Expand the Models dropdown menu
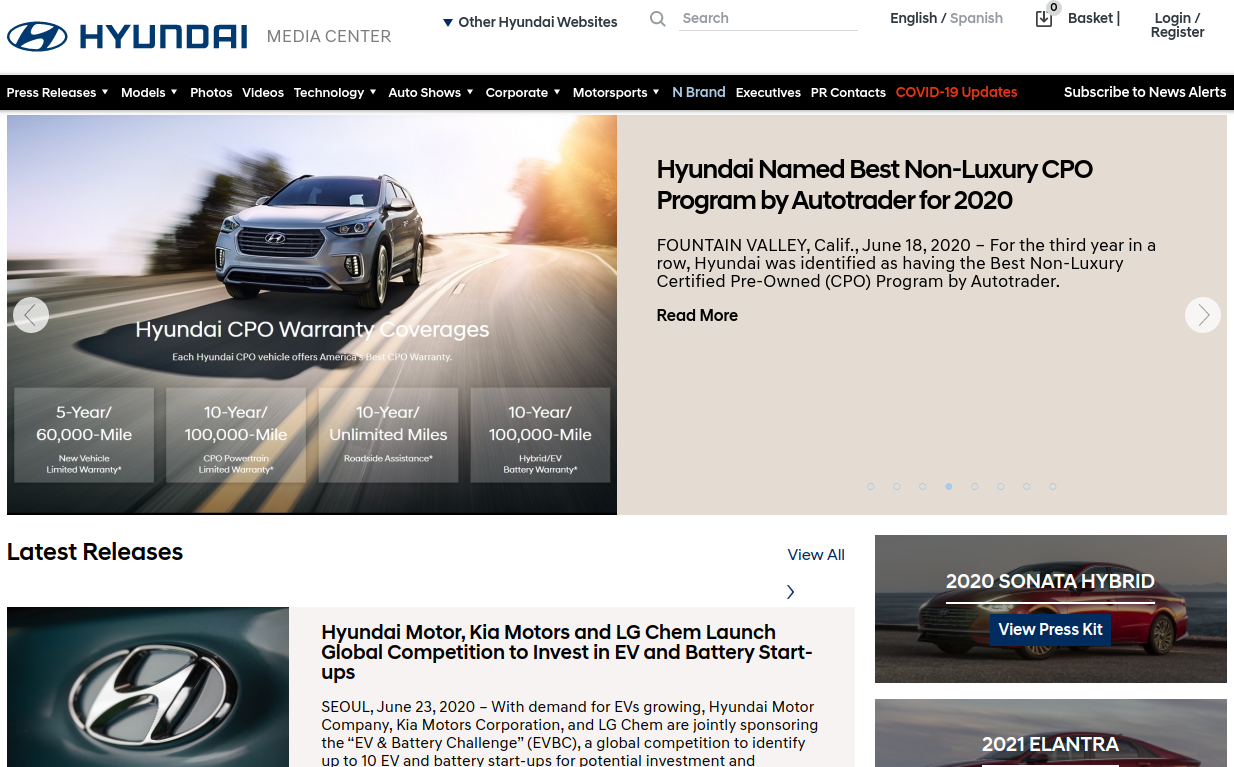1234x767 pixels. (150, 93)
